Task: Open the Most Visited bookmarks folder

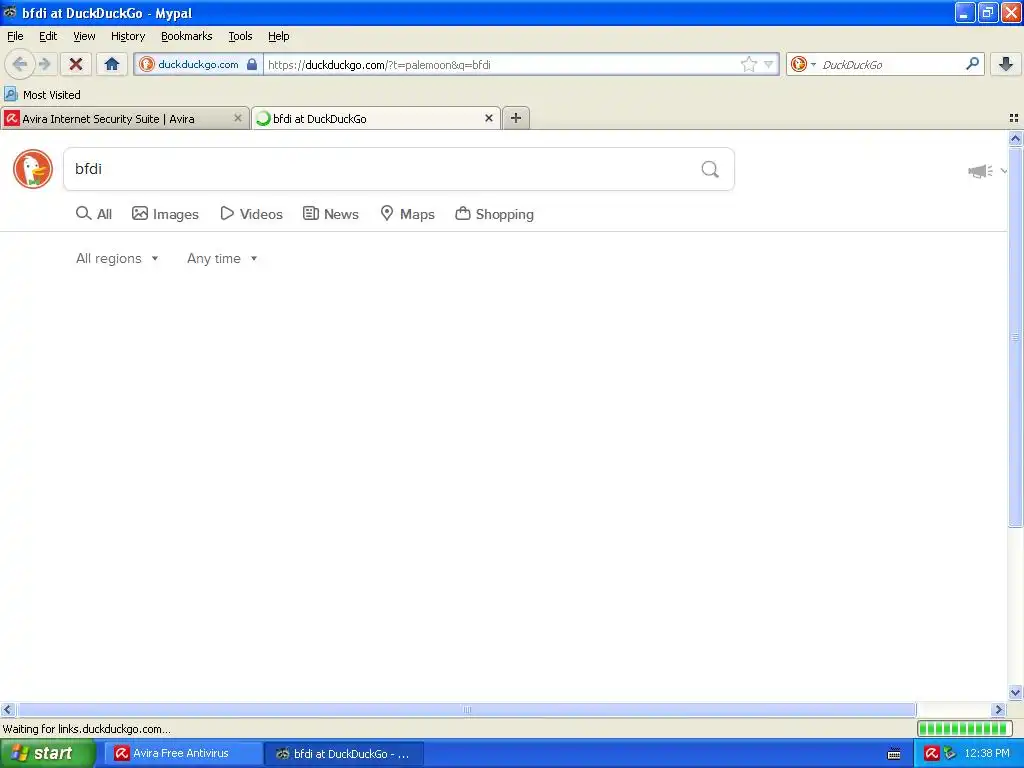Action: pos(42,95)
